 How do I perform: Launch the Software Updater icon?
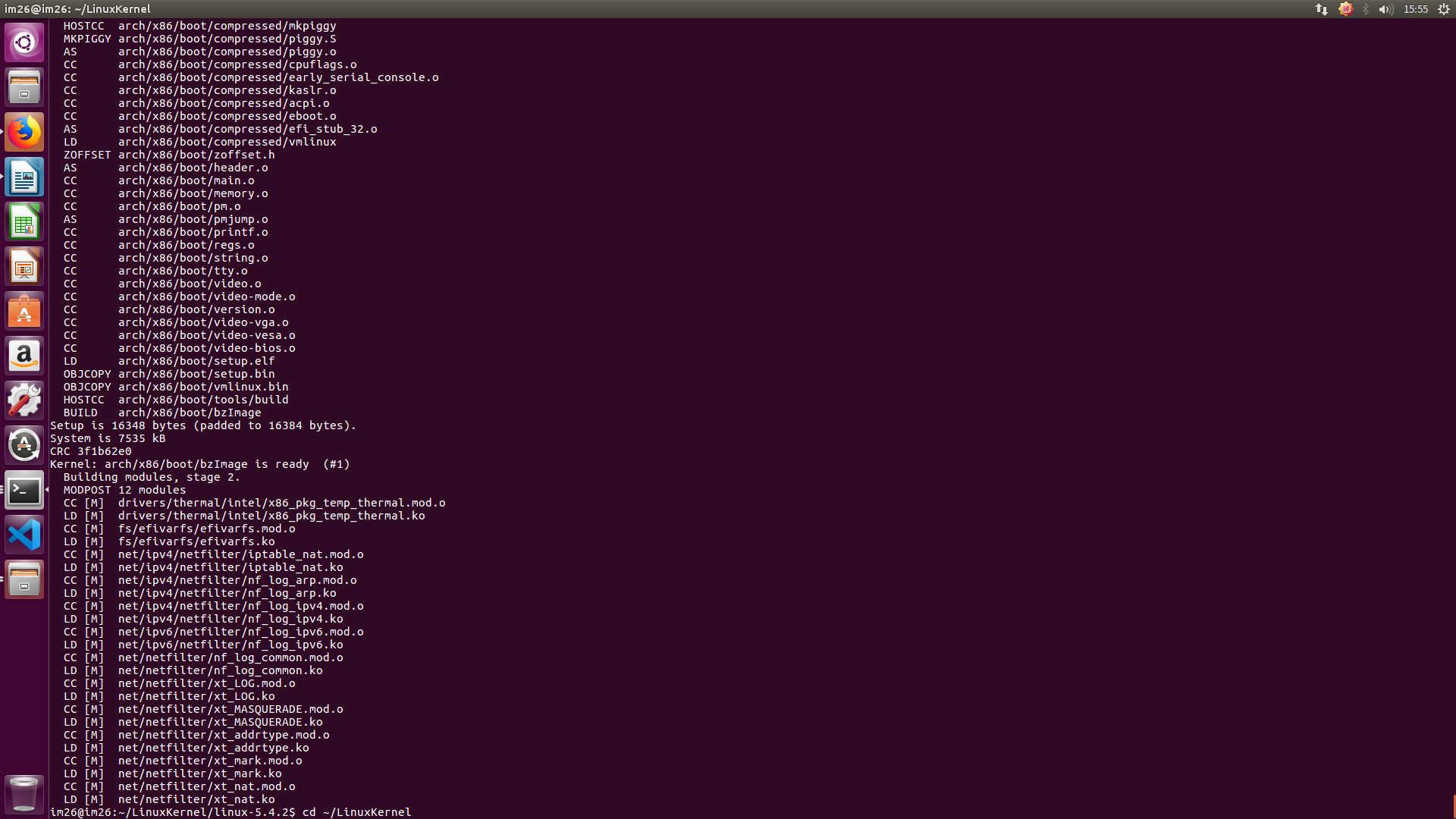click(x=24, y=445)
